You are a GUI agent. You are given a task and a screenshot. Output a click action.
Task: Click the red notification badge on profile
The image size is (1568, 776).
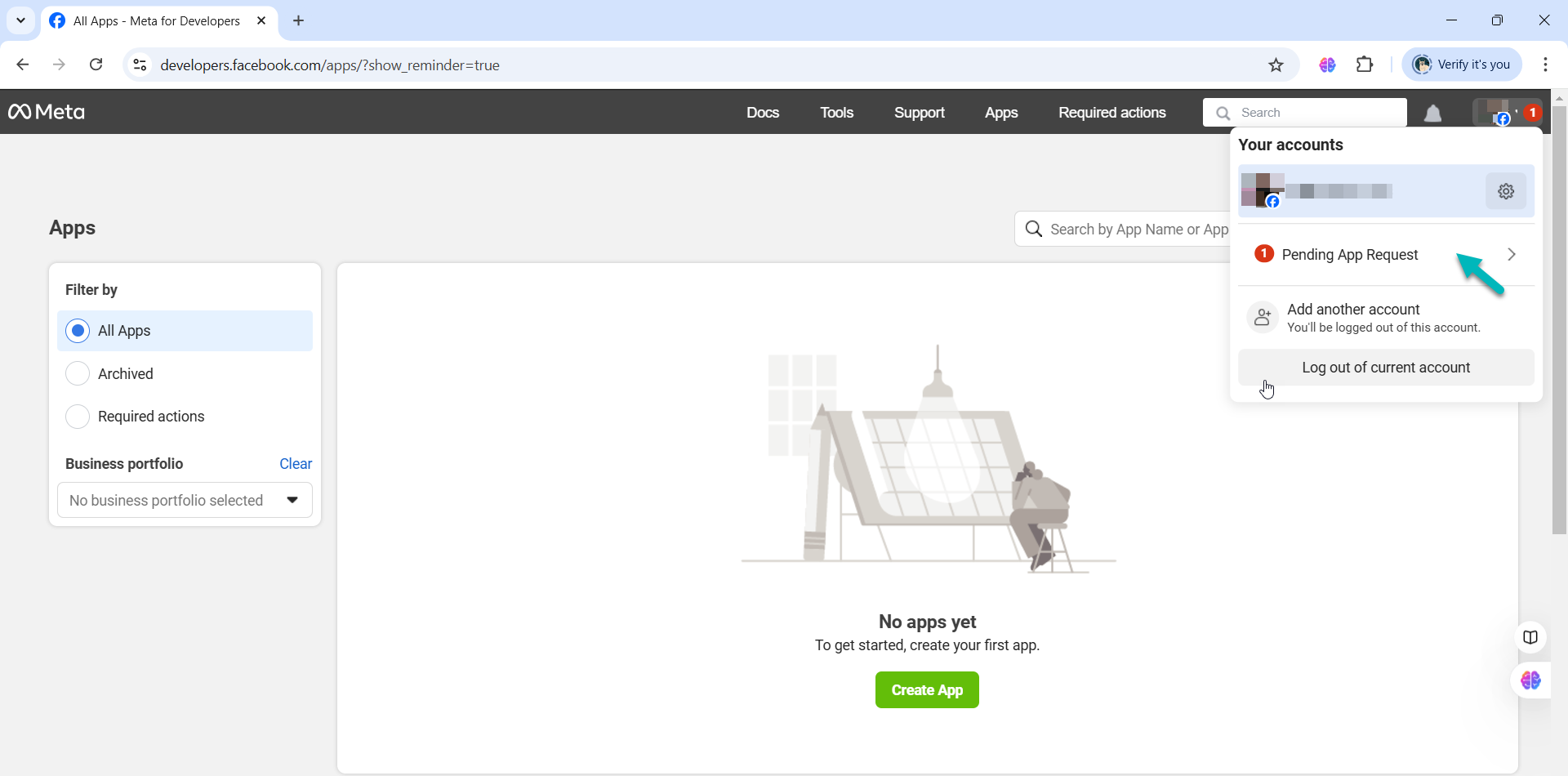click(x=1532, y=113)
